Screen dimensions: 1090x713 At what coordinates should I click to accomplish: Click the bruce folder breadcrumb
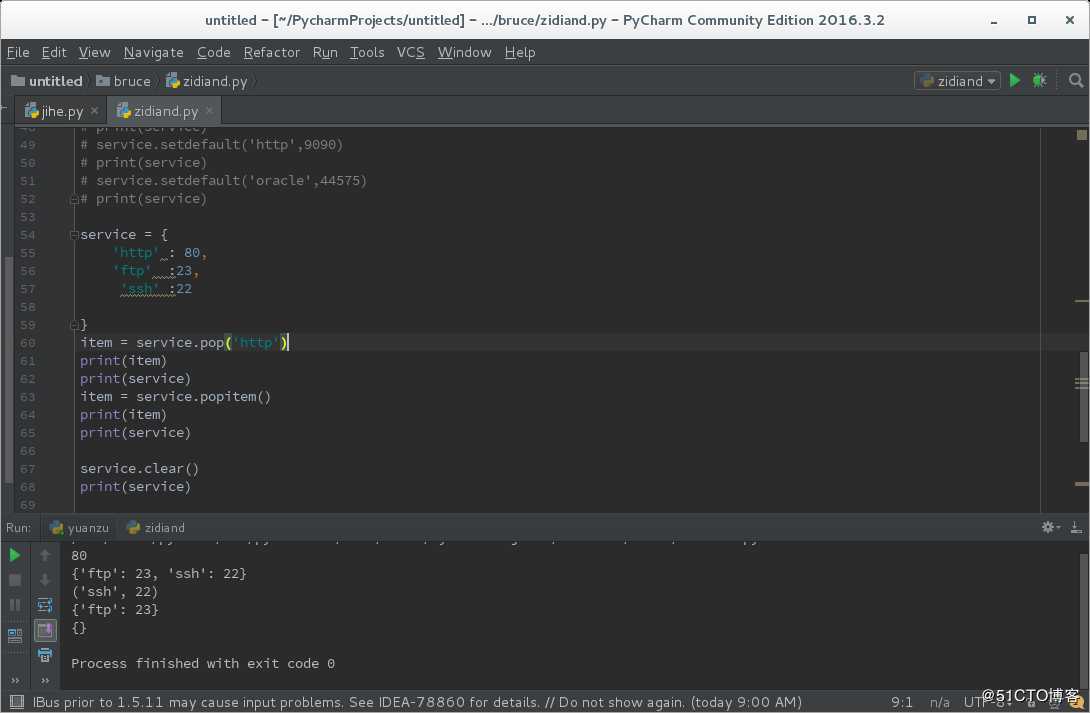(x=123, y=81)
